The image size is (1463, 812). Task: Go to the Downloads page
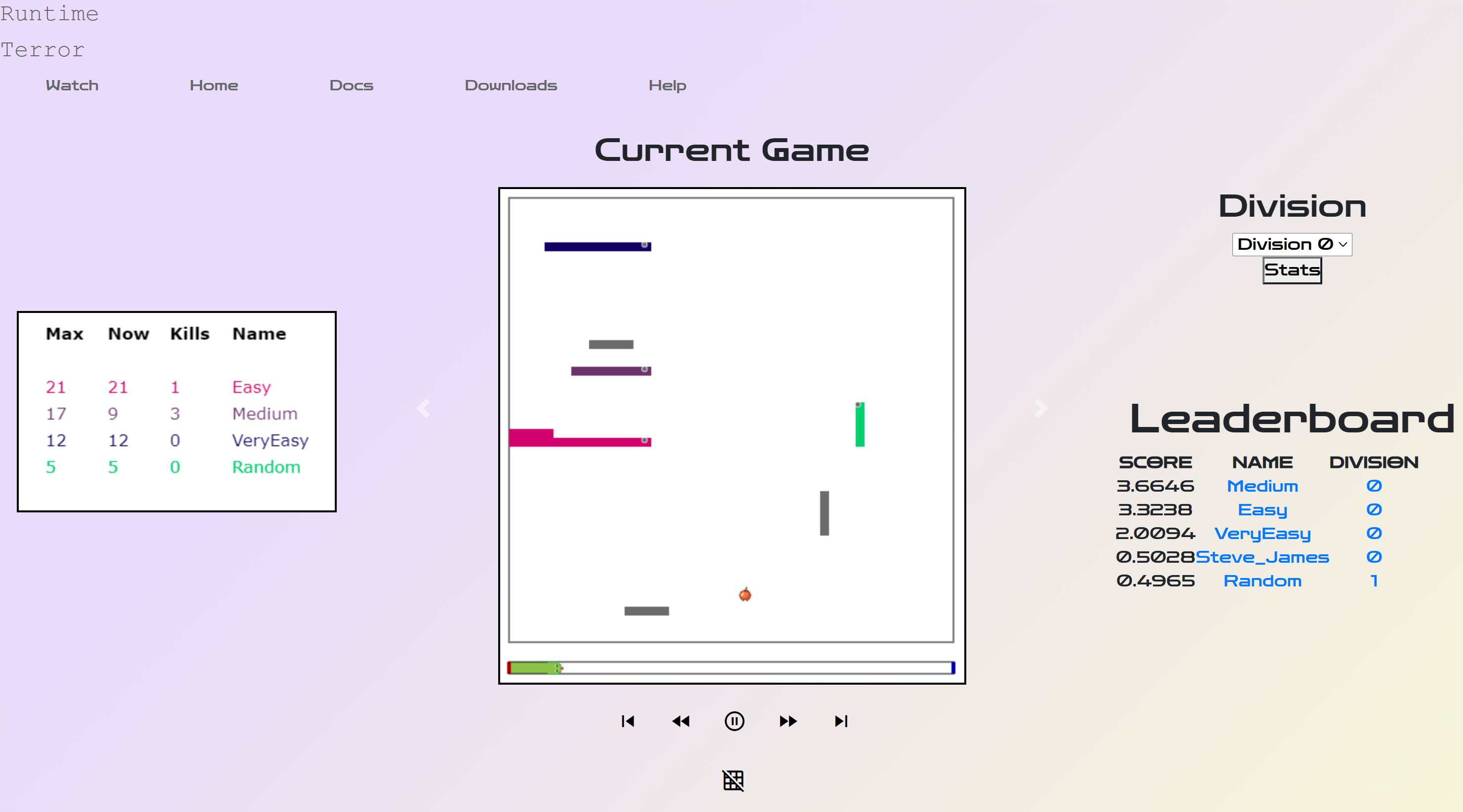pos(511,85)
